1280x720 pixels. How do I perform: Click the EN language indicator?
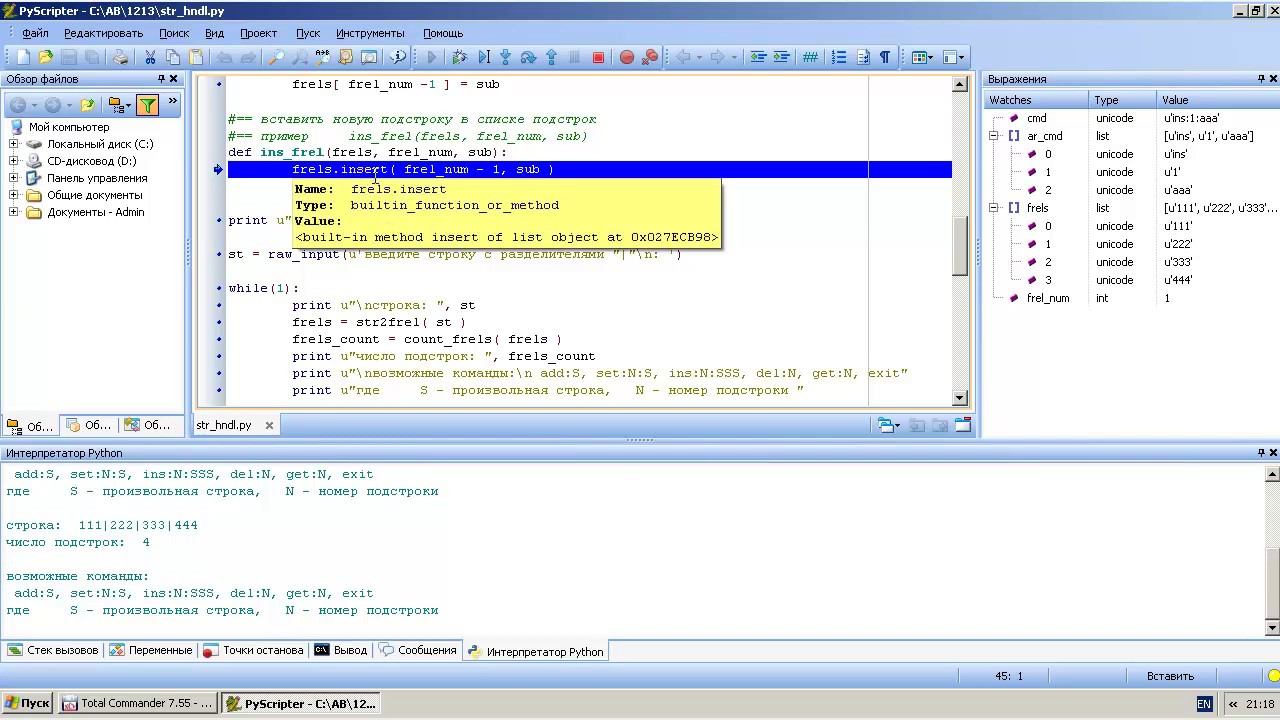click(1204, 704)
